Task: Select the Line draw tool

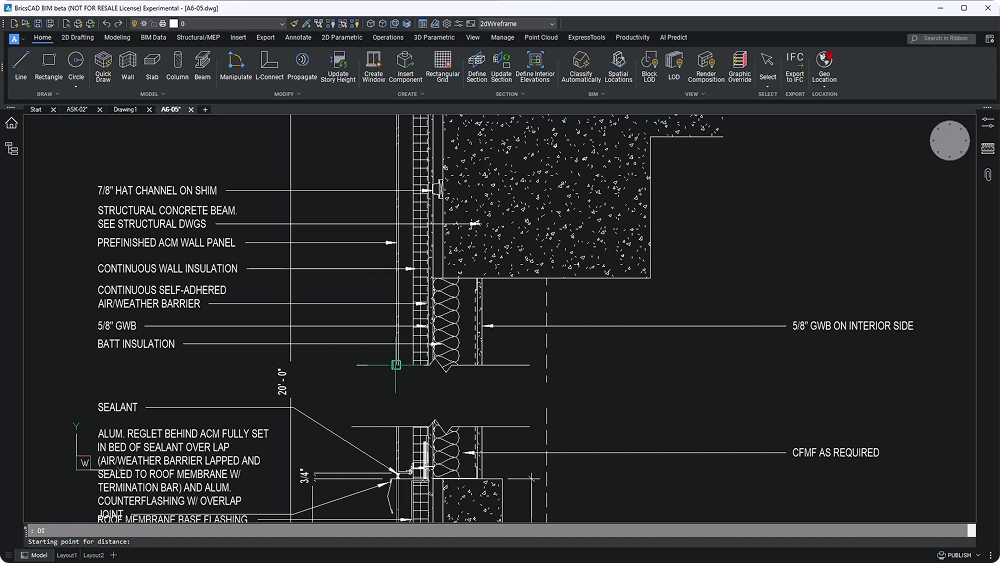Action: click(20, 66)
